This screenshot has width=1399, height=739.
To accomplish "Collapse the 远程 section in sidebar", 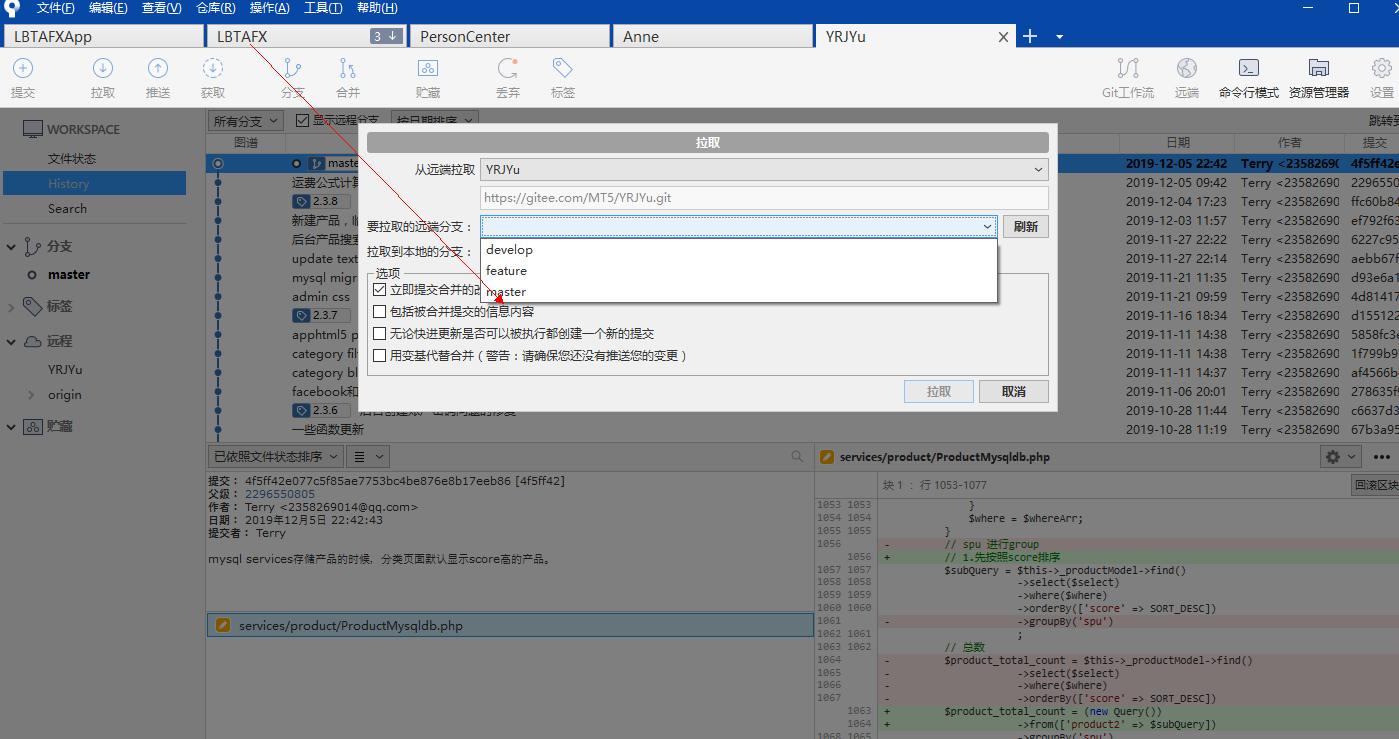I will (12, 342).
